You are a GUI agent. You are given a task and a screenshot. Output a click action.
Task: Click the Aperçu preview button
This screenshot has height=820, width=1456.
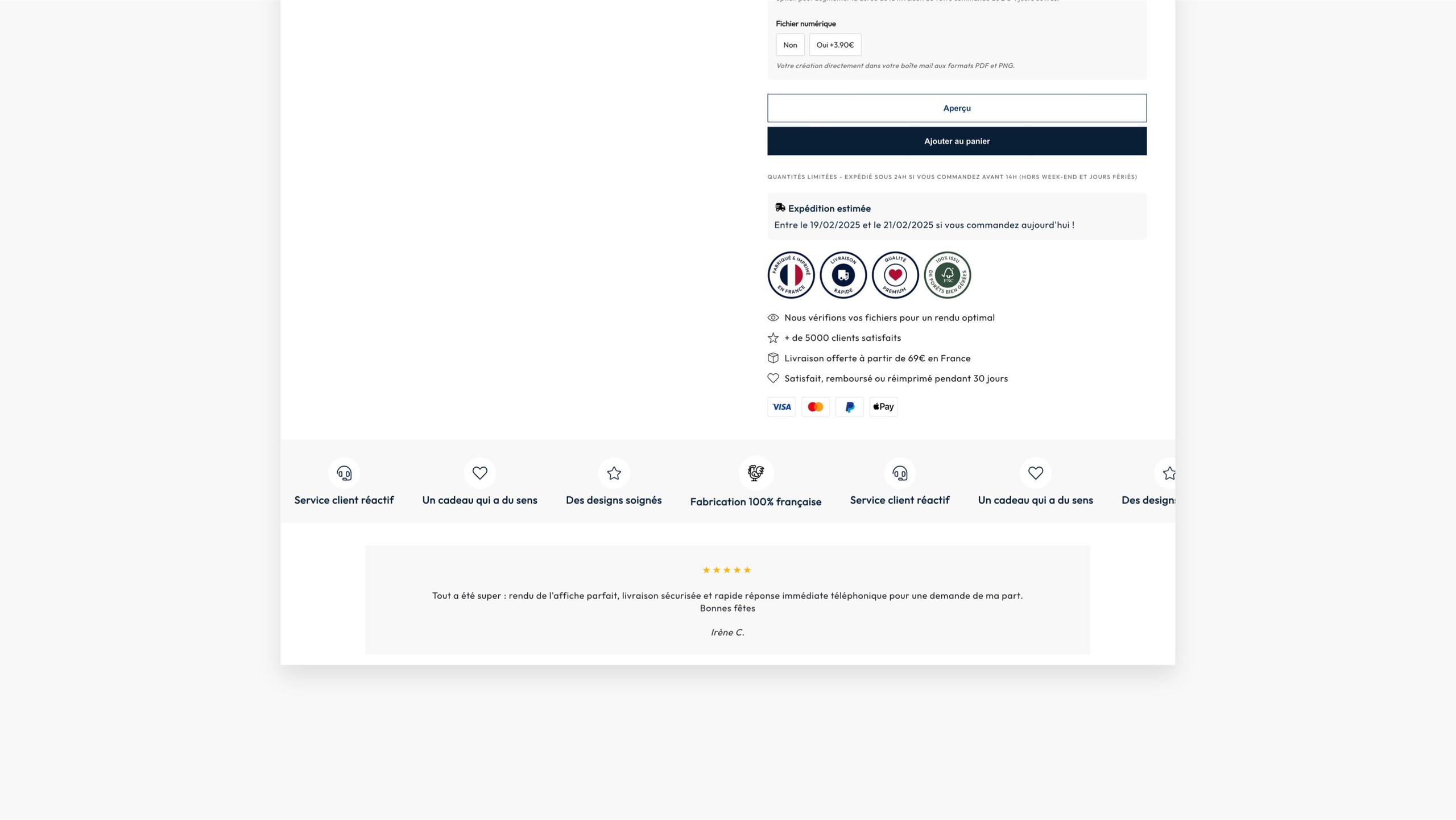957,108
